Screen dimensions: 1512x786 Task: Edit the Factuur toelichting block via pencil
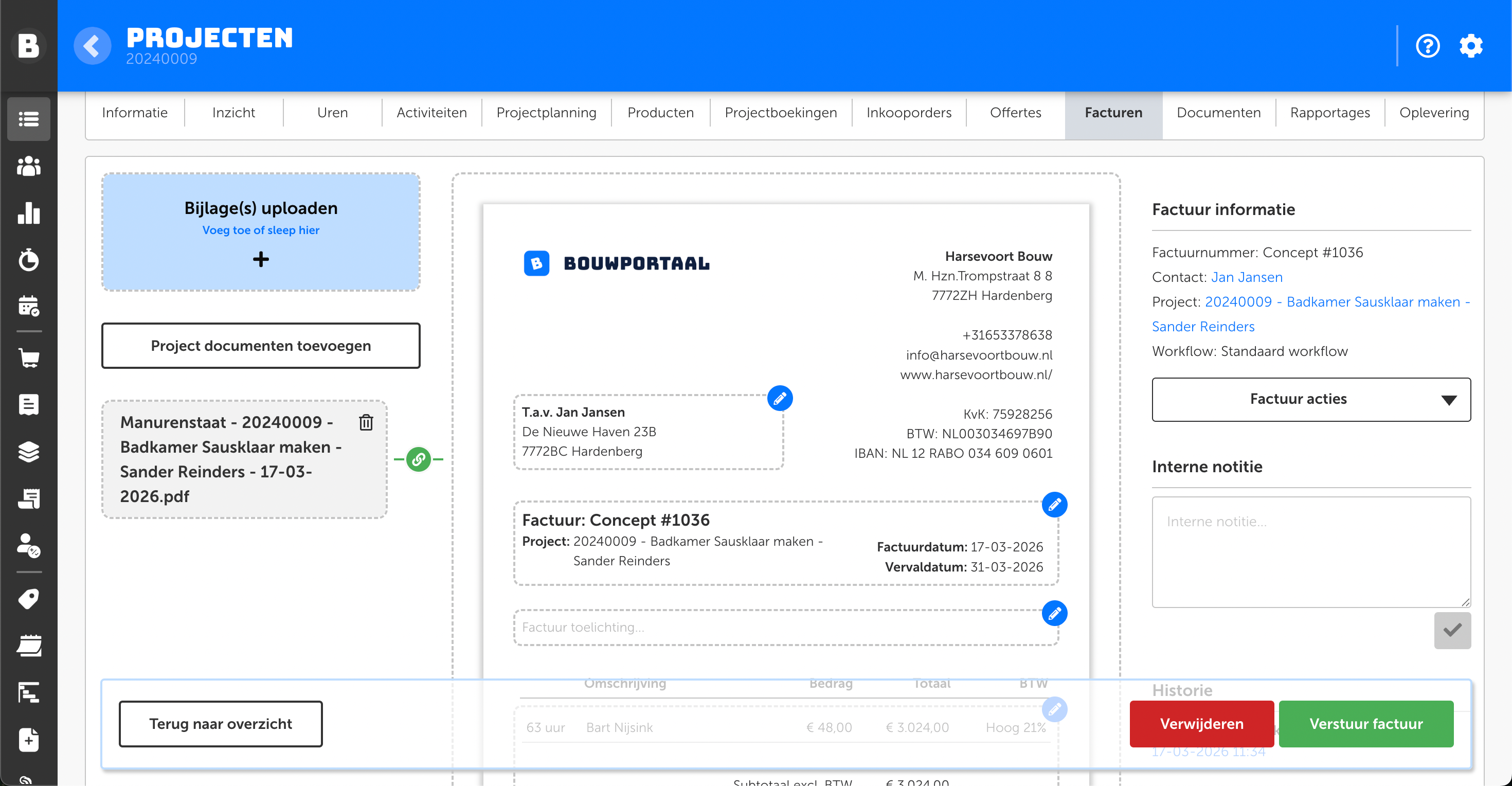tap(1055, 614)
